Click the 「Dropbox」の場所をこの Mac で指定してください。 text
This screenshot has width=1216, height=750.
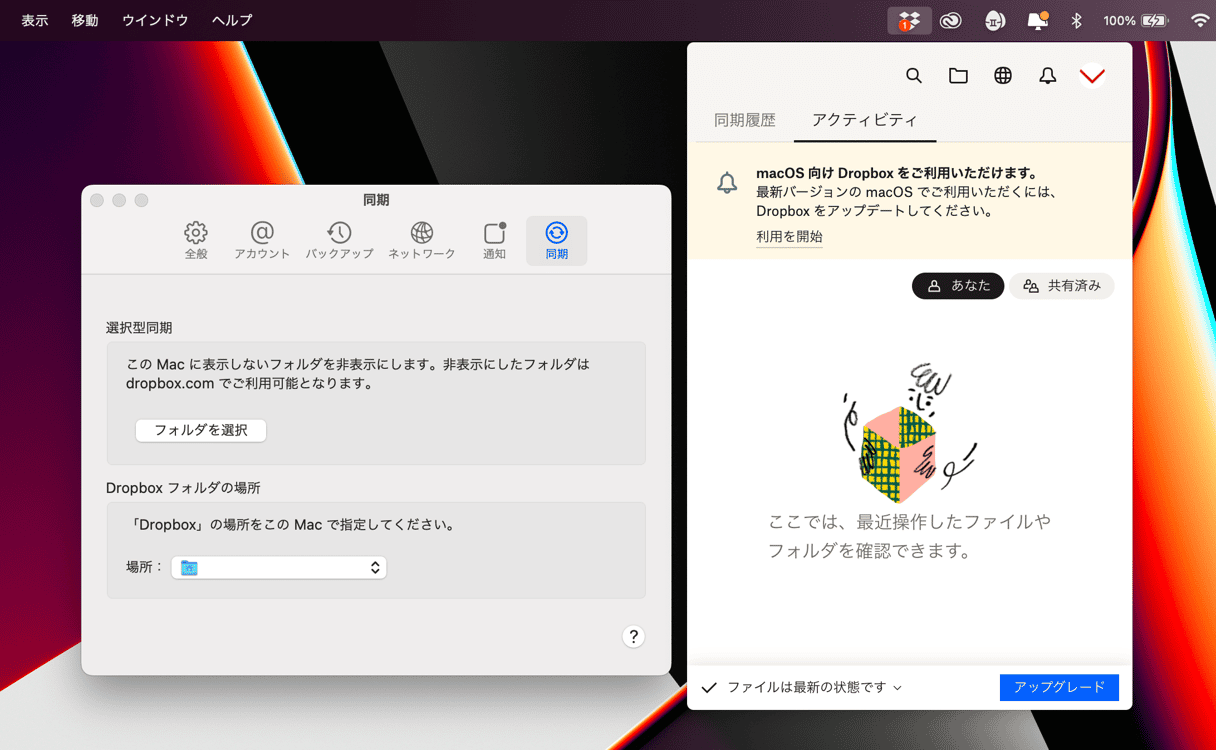[x=291, y=524]
